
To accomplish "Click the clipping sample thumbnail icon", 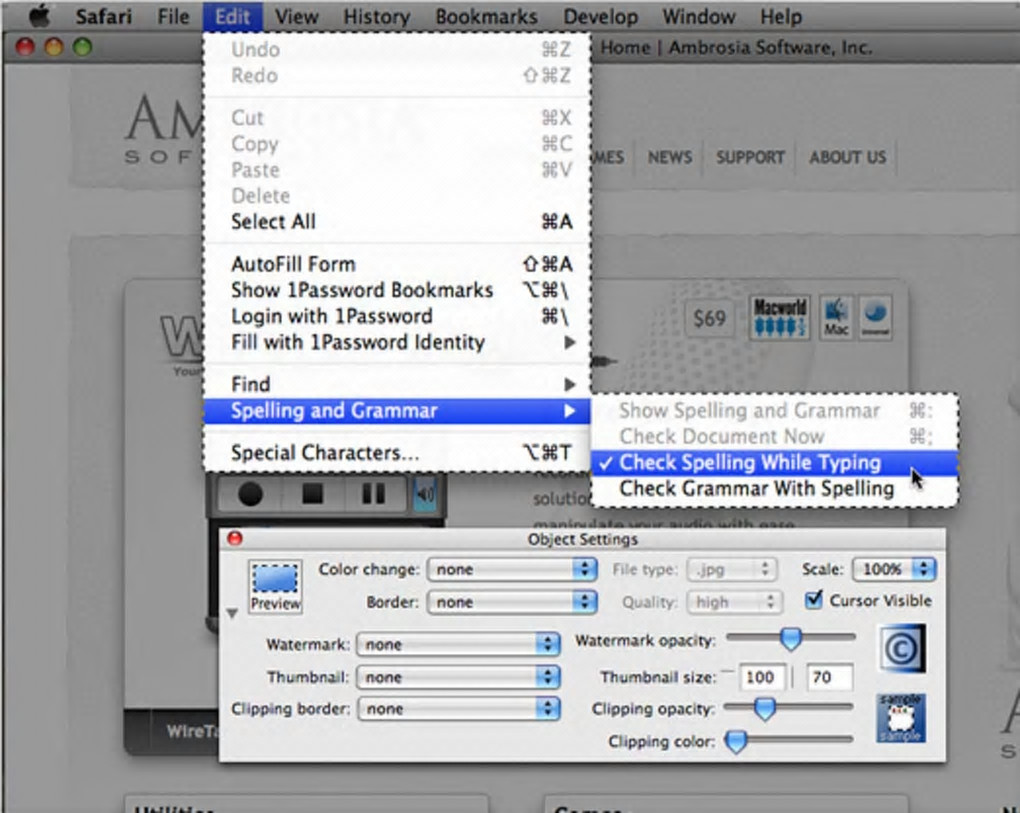I will 901,718.
